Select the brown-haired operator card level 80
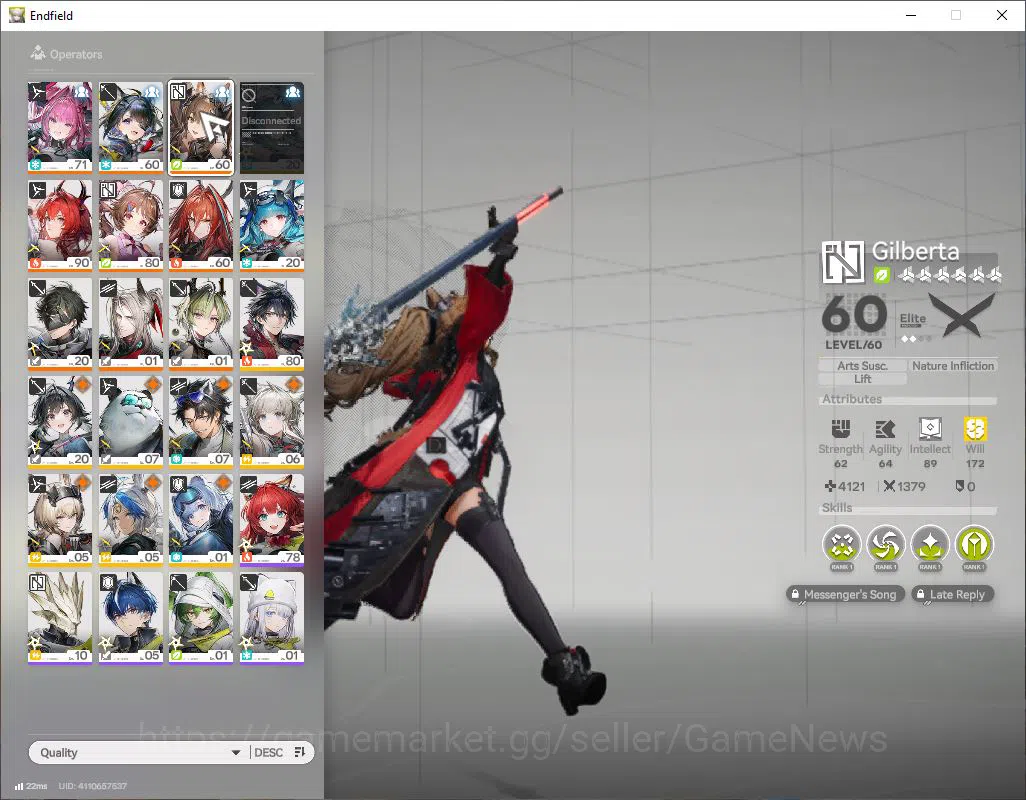The image size is (1026, 800). (131, 225)
